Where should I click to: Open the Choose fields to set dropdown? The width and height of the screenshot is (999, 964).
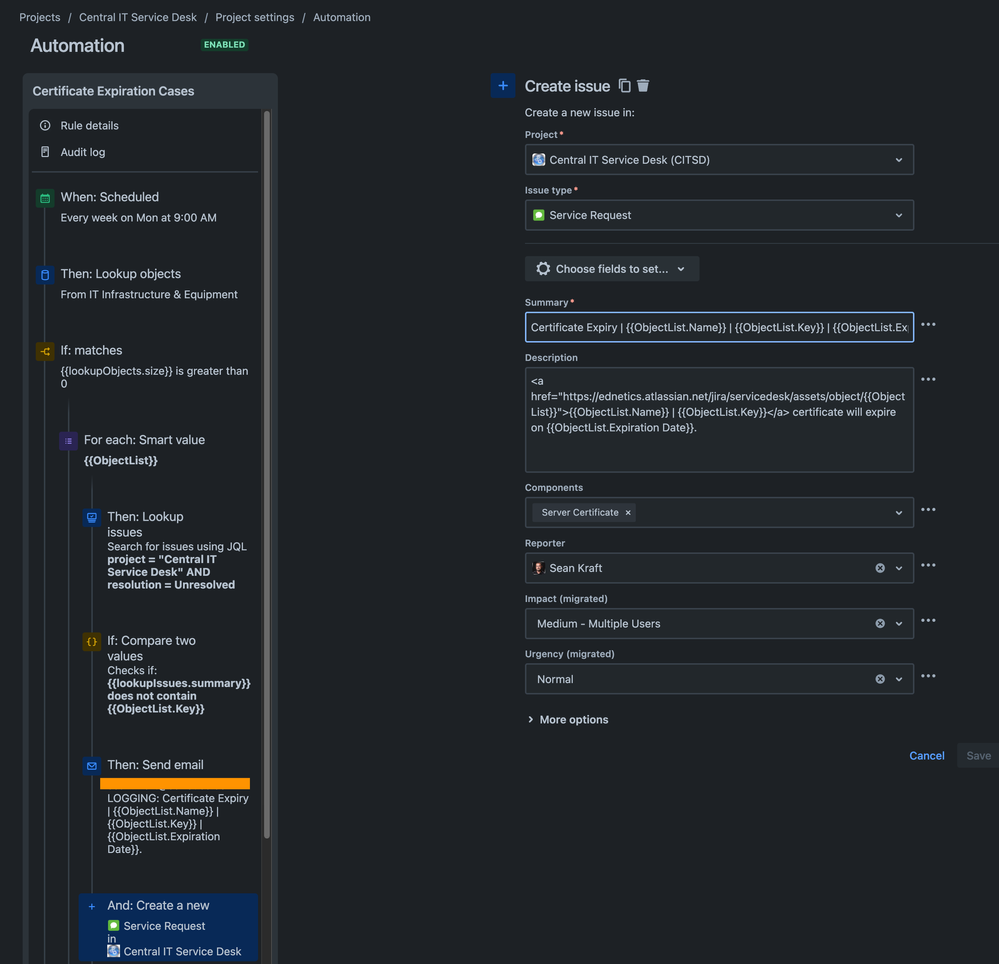tap(612, 269)
